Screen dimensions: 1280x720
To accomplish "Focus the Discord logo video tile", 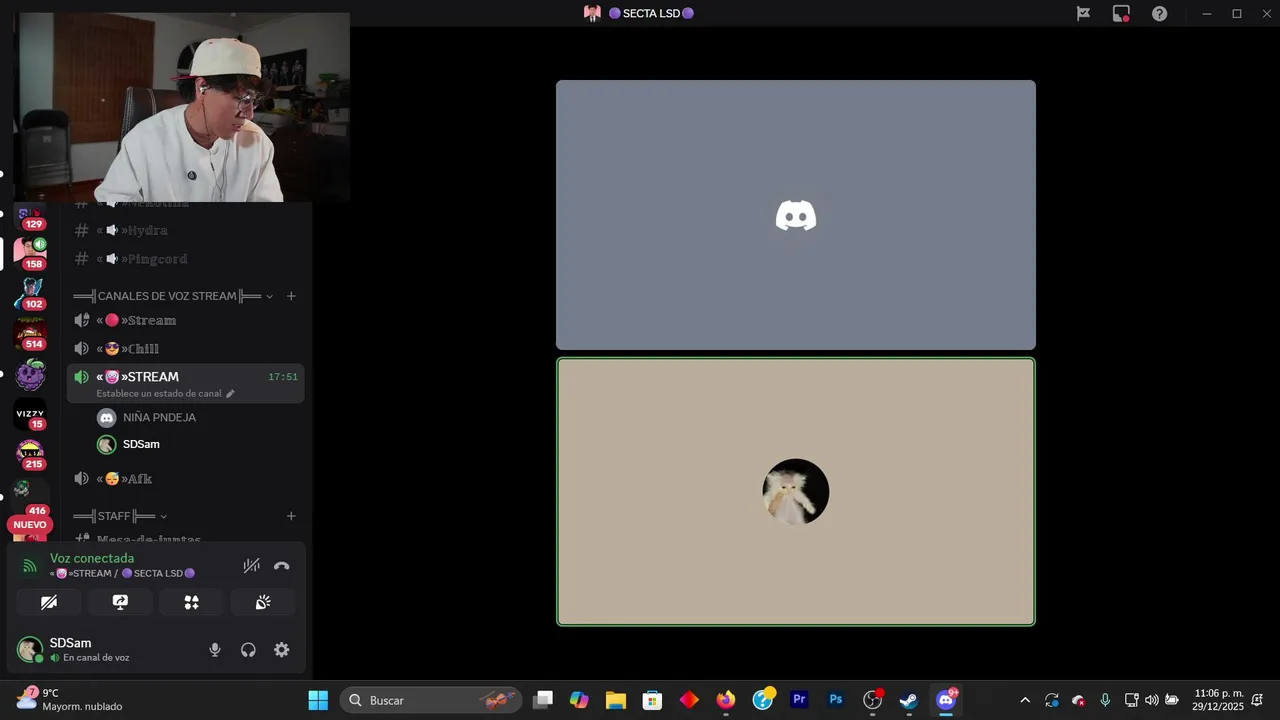I will click(796, 215).
